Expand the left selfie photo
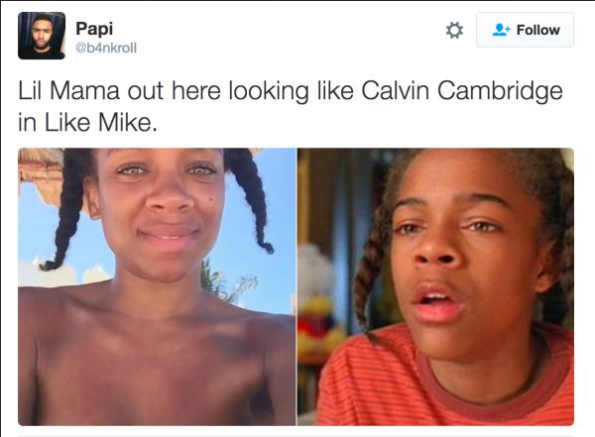595x437 pixels. pyautogui.click(x=157, y=287)
